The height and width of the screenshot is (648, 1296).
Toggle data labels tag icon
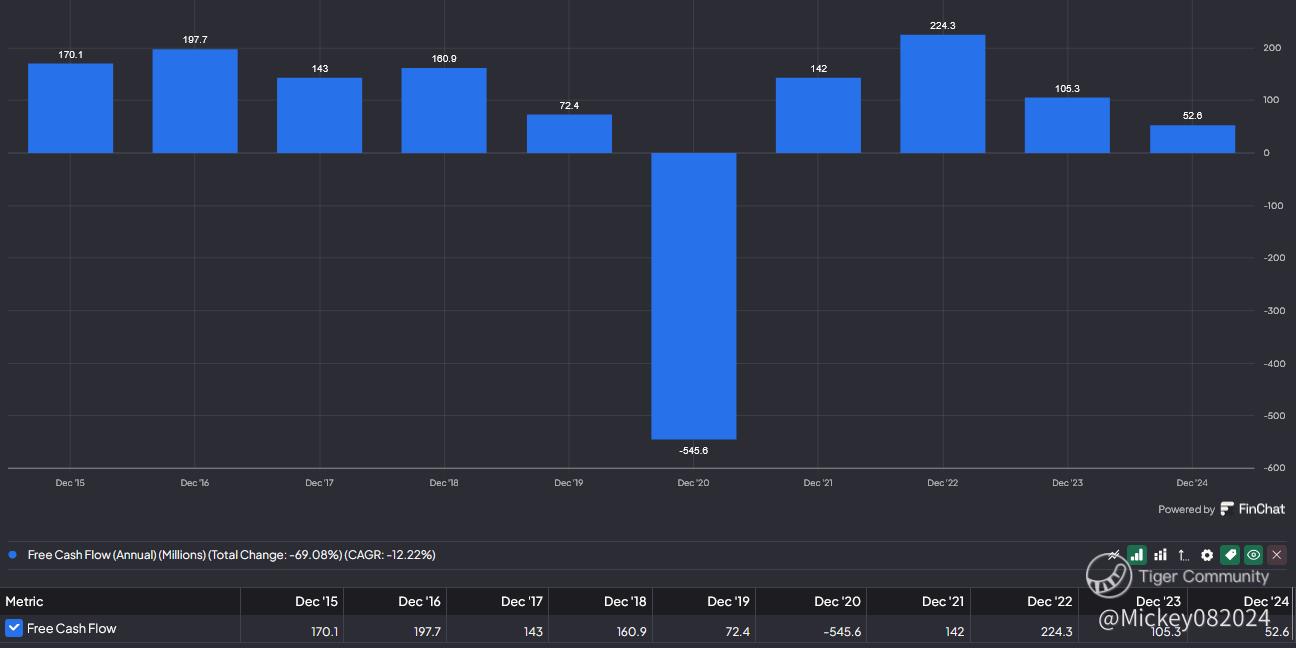point(1230,555)
